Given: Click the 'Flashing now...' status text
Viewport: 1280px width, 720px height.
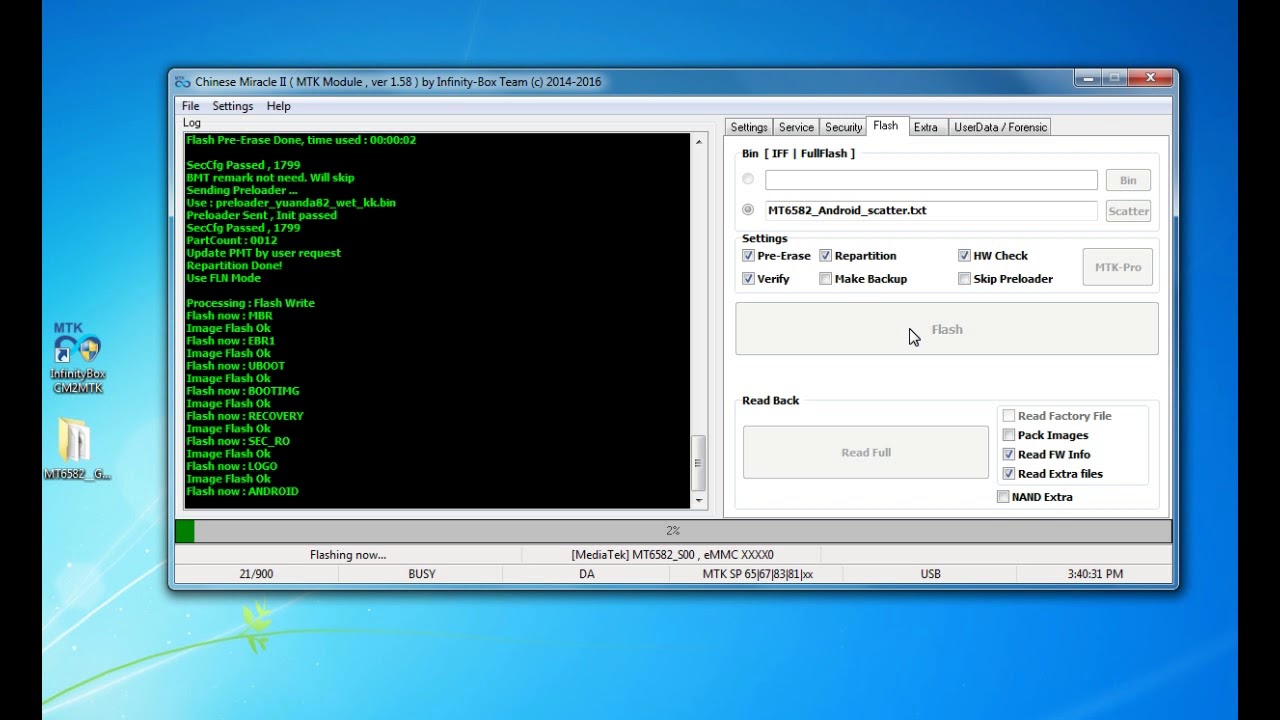Looking at the screenshot, I should point(348,555).
